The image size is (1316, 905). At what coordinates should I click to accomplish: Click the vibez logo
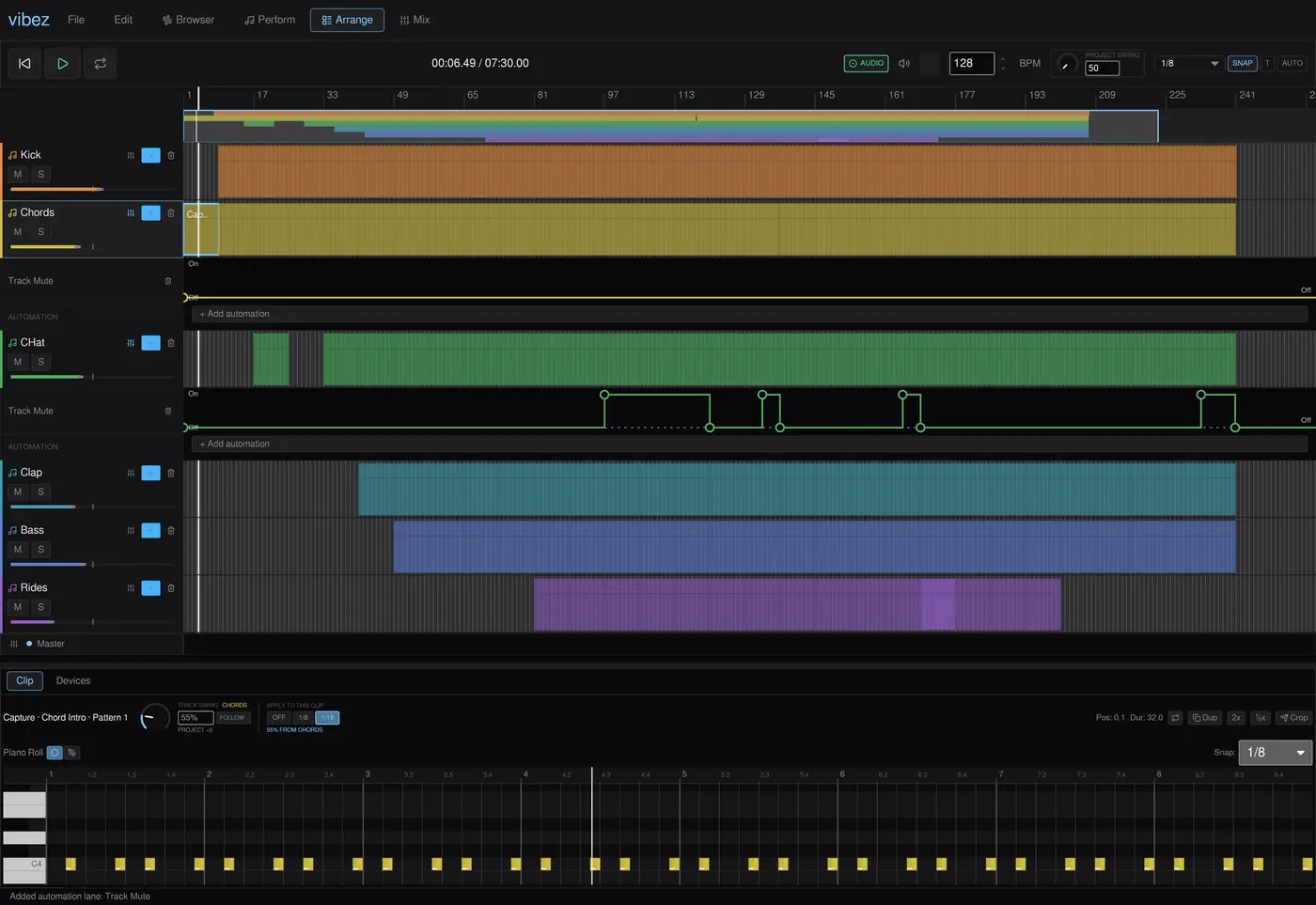coord(29,20)
